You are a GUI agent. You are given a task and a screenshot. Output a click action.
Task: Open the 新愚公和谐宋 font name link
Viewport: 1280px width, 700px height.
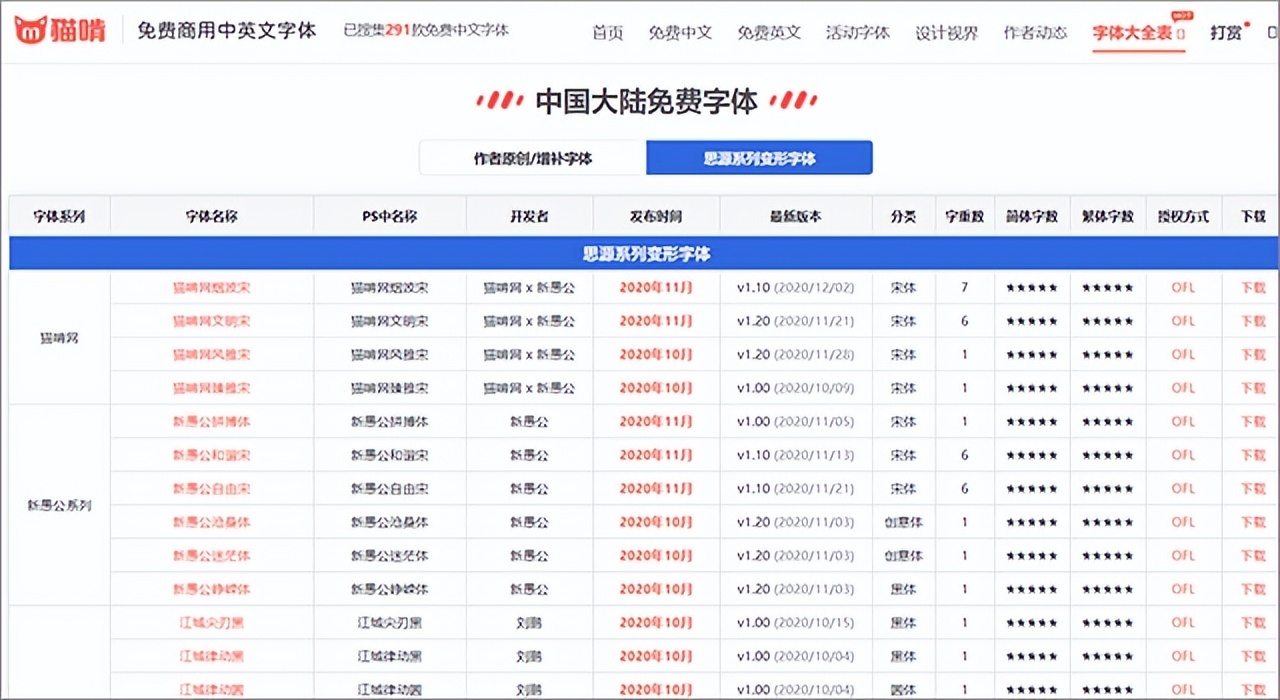[211, 455]
